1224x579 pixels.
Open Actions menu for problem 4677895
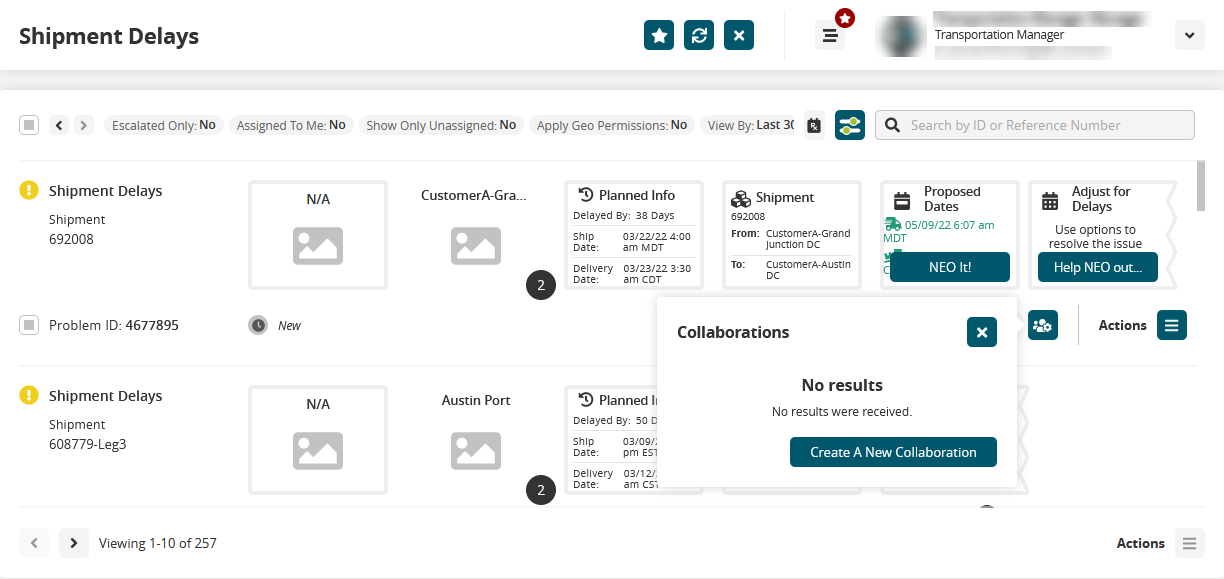point(1172,325)
